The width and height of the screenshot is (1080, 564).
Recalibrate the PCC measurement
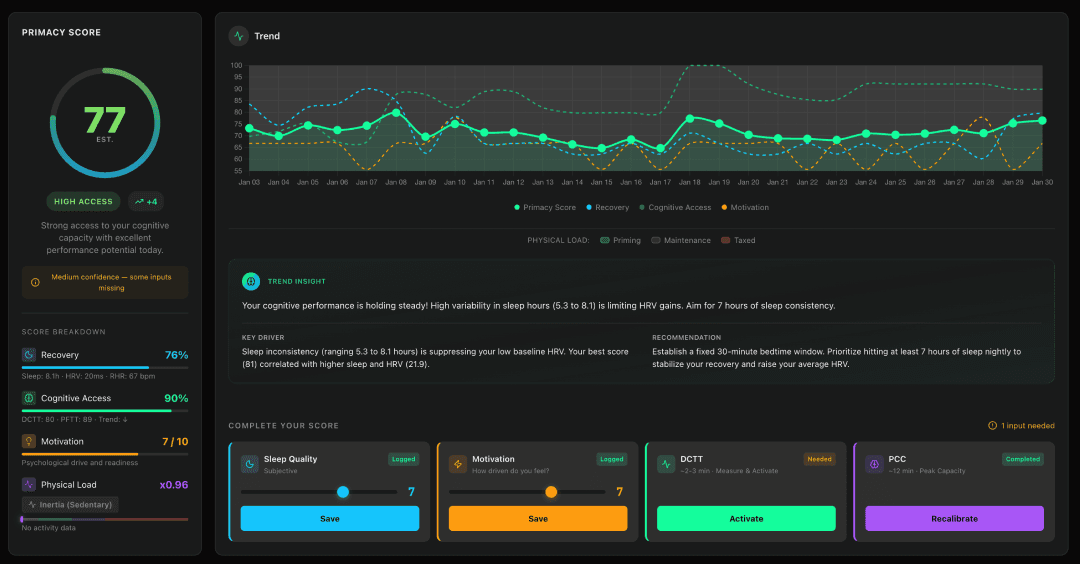(x=954, y=519)
